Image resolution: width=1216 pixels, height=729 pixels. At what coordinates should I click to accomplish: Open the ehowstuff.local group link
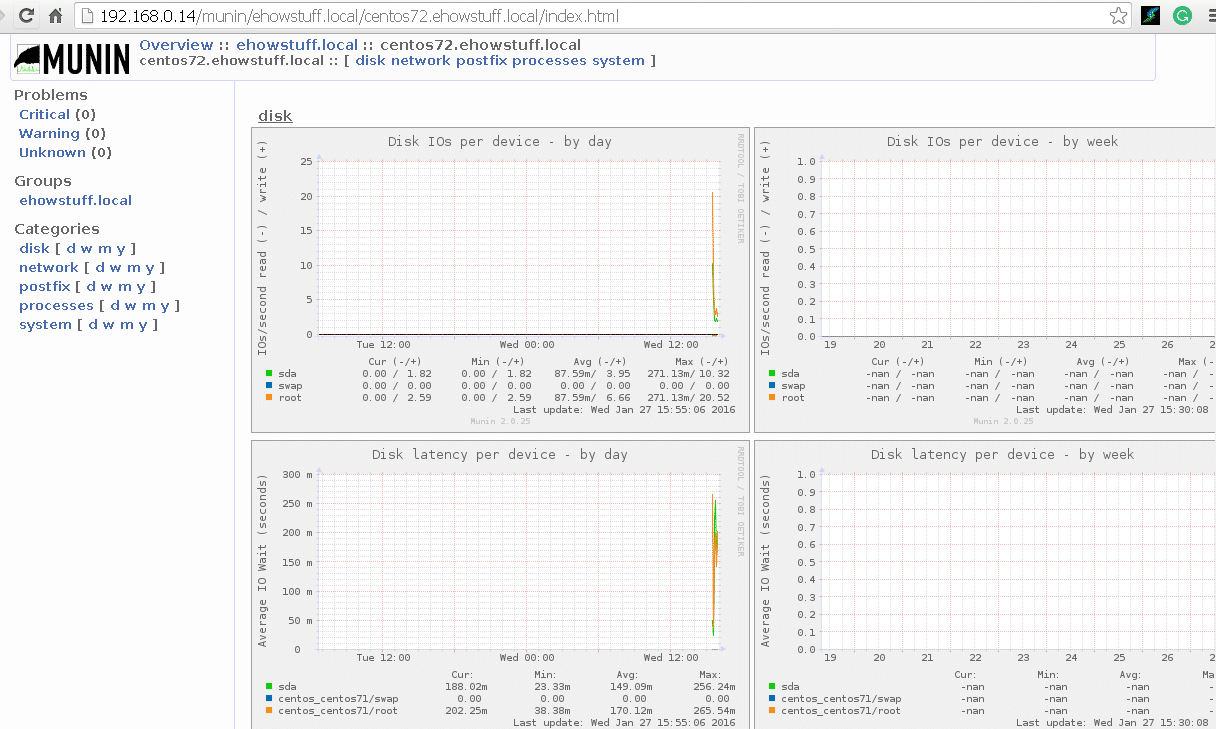[x=75, y=200]
